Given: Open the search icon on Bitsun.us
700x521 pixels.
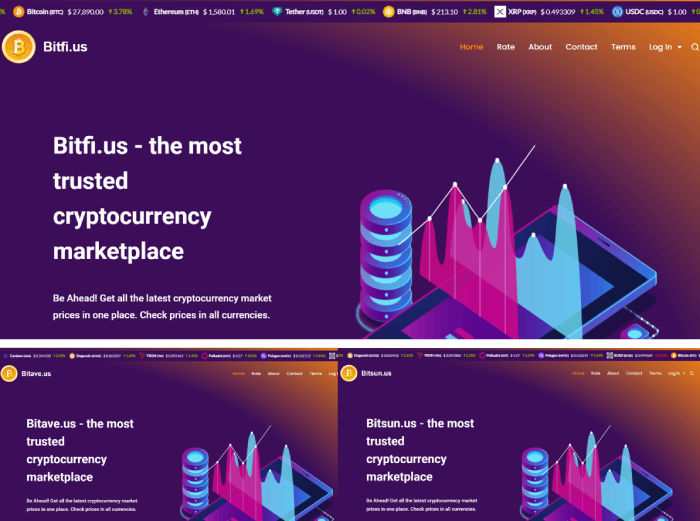Looking at the screenshot, I should [x=692, y=373].
